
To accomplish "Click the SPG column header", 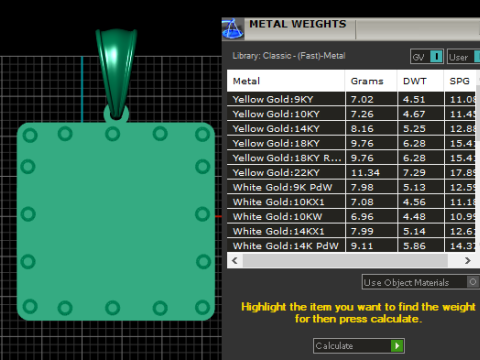I will [460, 81].
